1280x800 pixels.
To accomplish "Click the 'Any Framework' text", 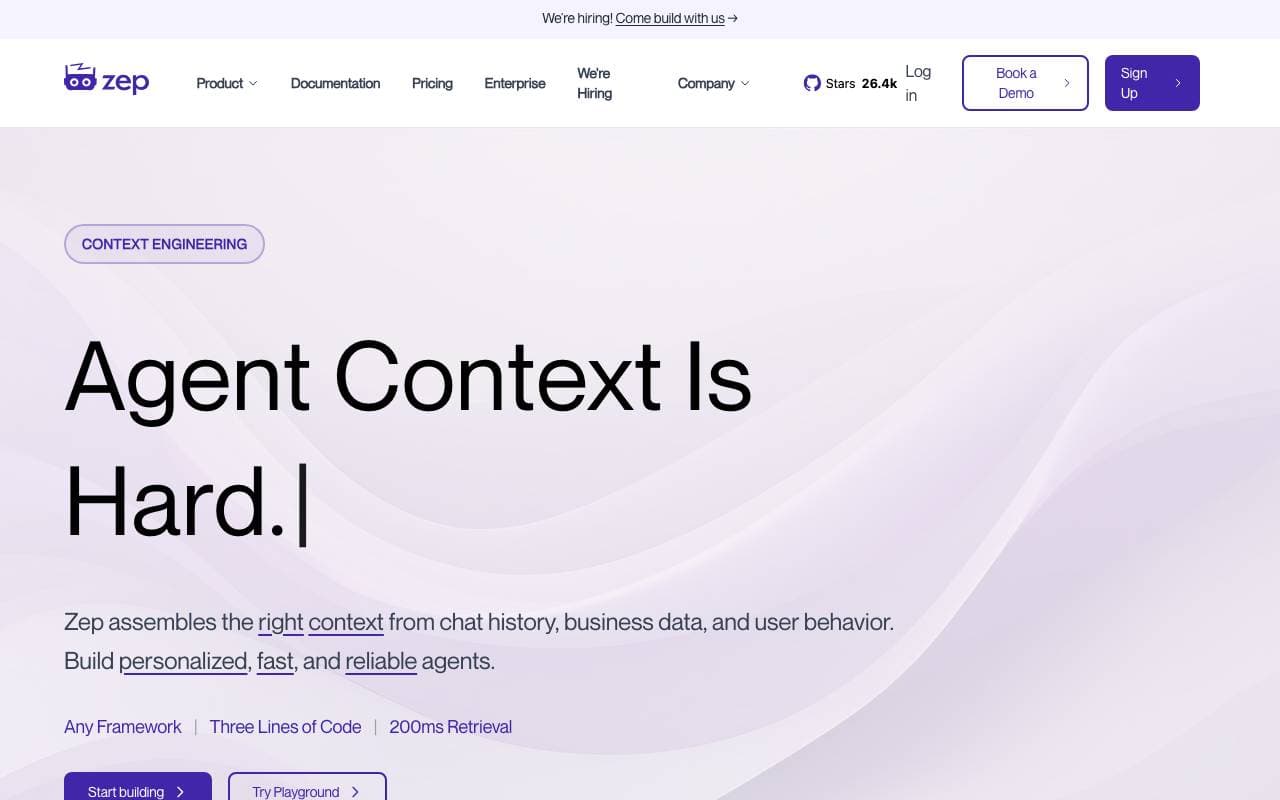I will pyautogui.click(x=123, y=727).
